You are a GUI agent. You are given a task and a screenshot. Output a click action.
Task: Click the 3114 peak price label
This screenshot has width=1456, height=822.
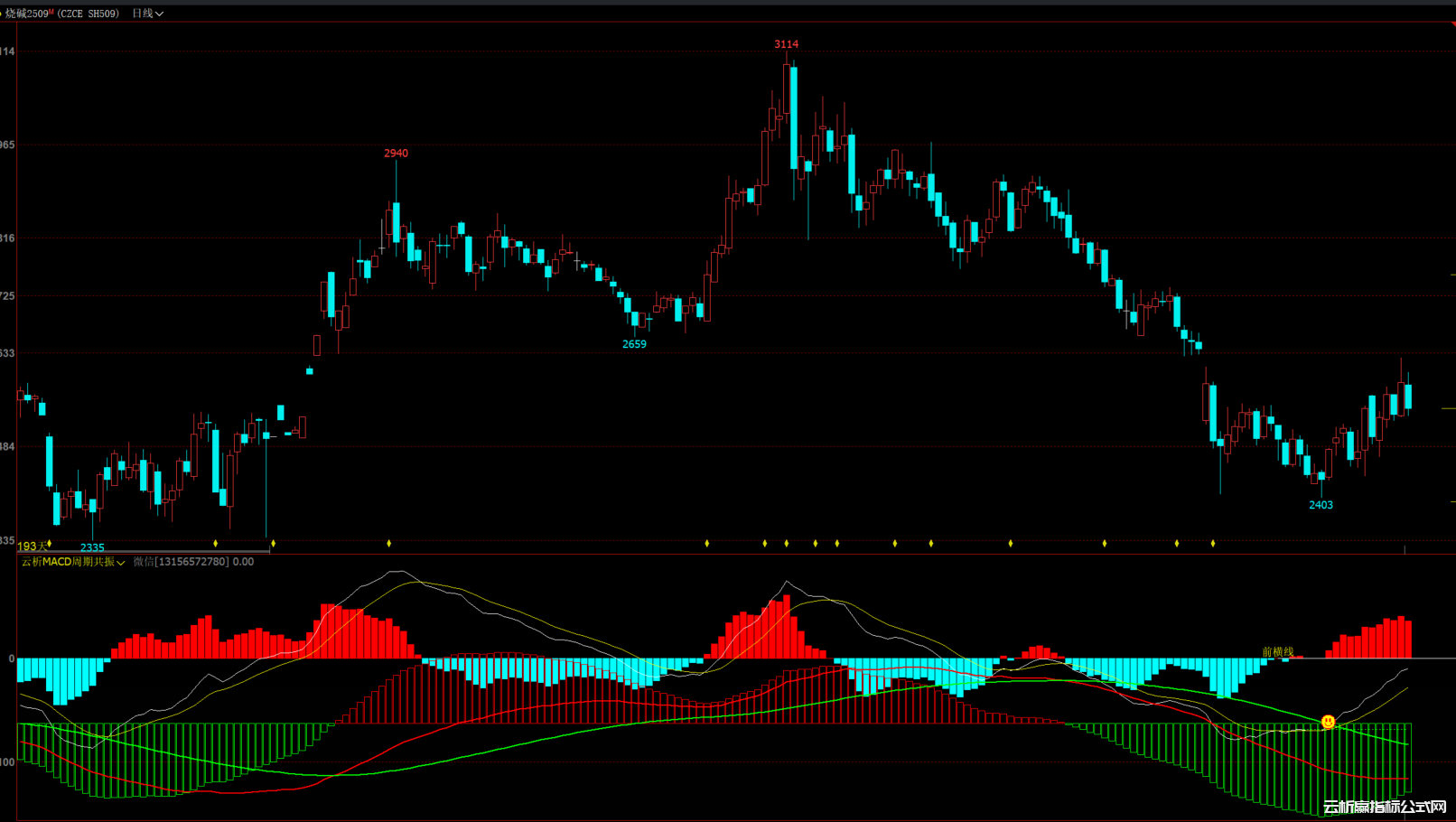pos(786,44)
